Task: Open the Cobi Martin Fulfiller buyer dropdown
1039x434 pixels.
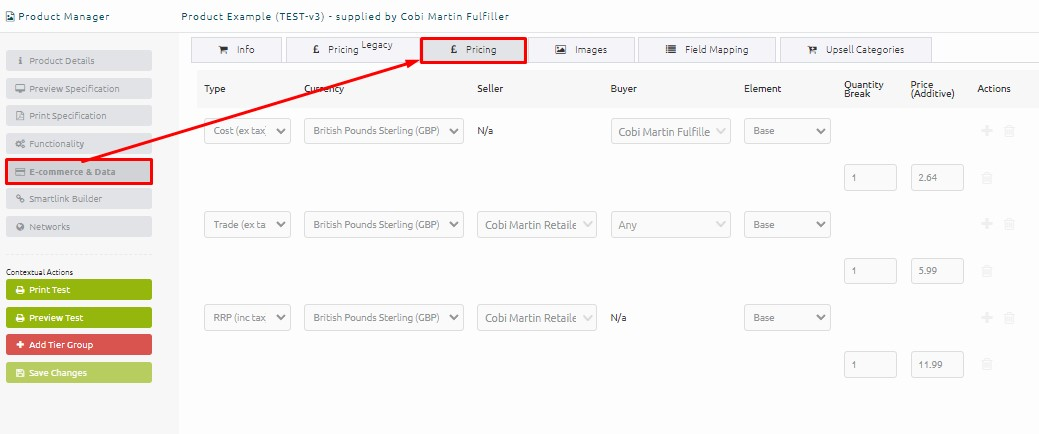Action: tap(671, 131)
